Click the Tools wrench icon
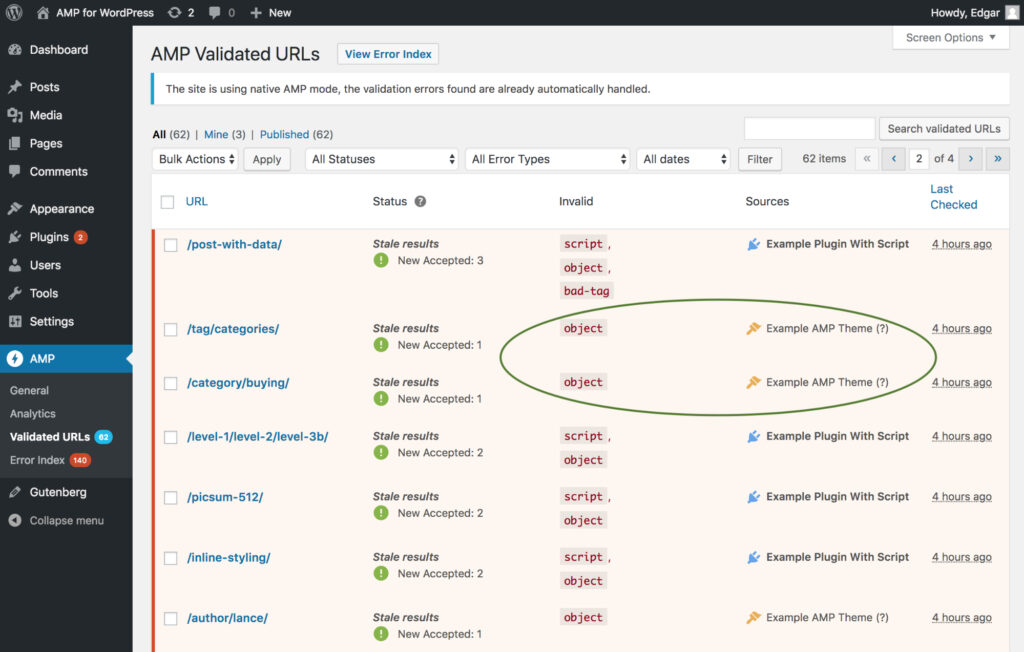The height and width of the screenshot is (652, 1024). click(15, 293)
